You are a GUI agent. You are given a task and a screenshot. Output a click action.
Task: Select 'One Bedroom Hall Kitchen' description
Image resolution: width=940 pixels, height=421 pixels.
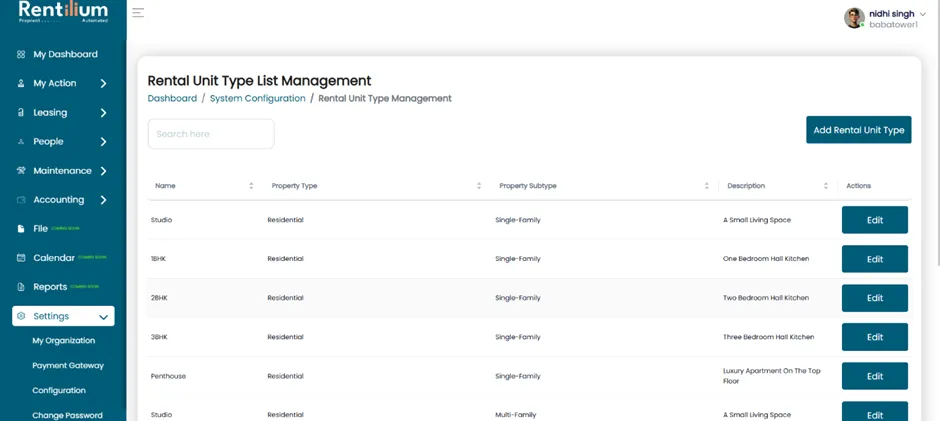[x=766, y=259]
